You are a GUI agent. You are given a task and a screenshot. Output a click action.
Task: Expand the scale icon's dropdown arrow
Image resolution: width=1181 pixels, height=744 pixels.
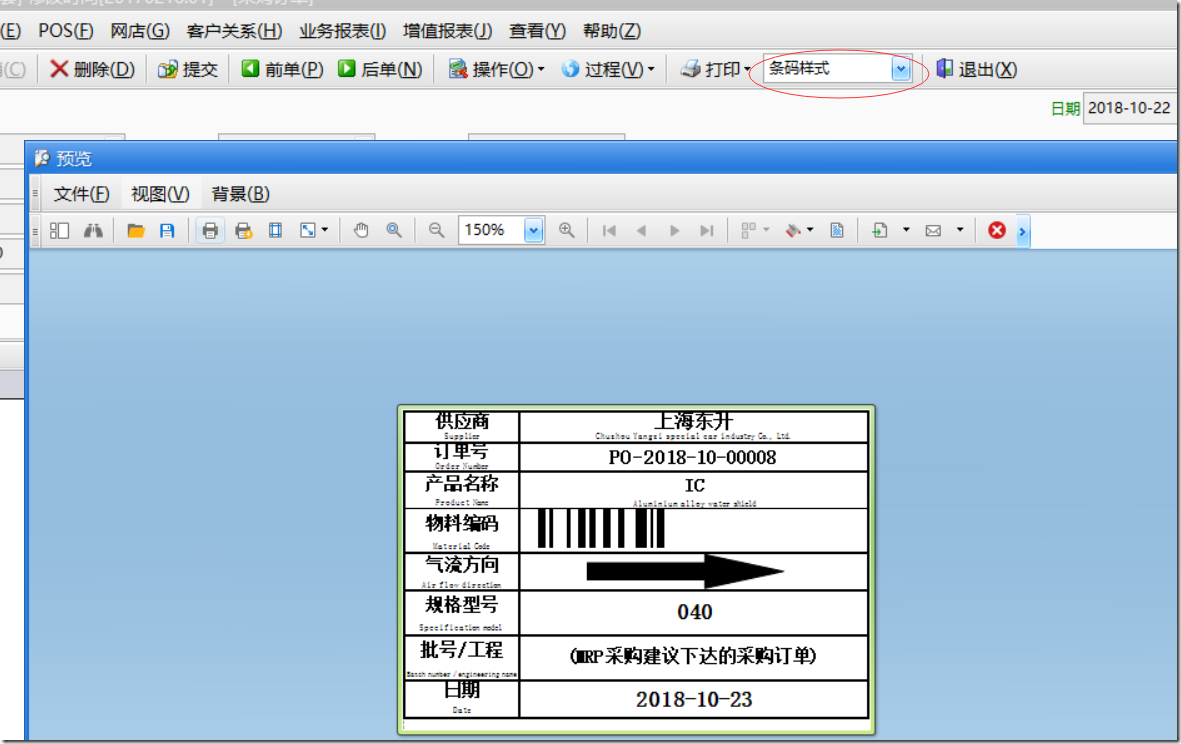[x=325, y=230]
